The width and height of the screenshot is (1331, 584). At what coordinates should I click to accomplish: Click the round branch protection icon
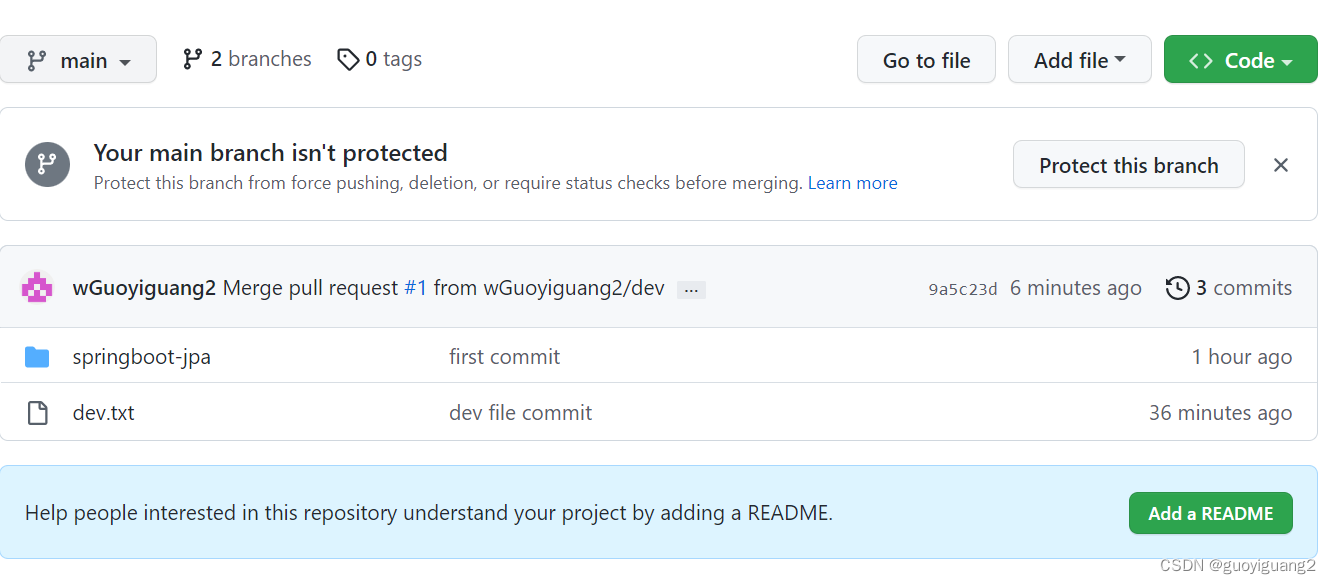[x=47, y=164]
